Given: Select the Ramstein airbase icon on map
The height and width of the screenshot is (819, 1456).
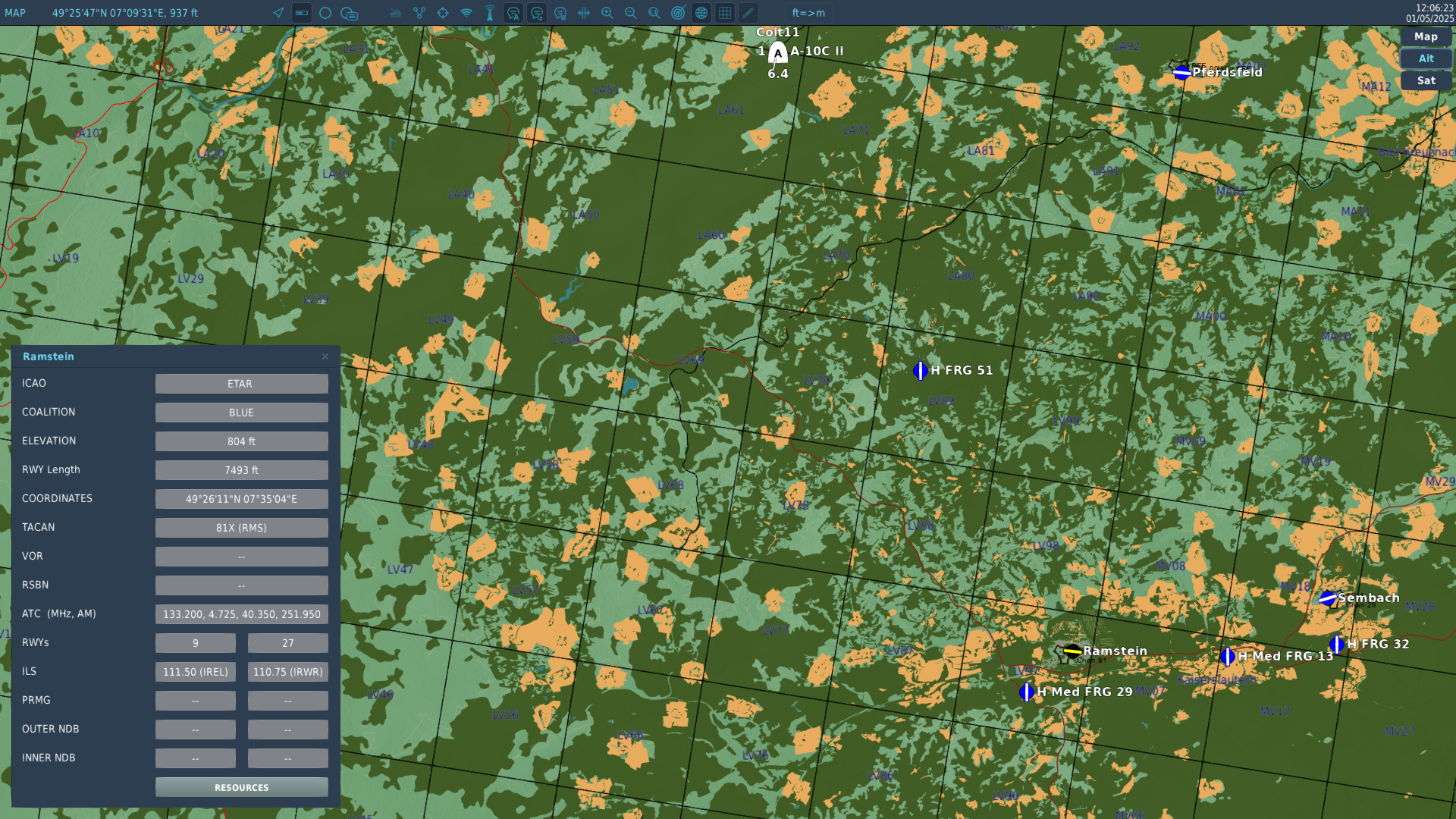Looking at the screenshot, I should click(x=1072, y=651).
